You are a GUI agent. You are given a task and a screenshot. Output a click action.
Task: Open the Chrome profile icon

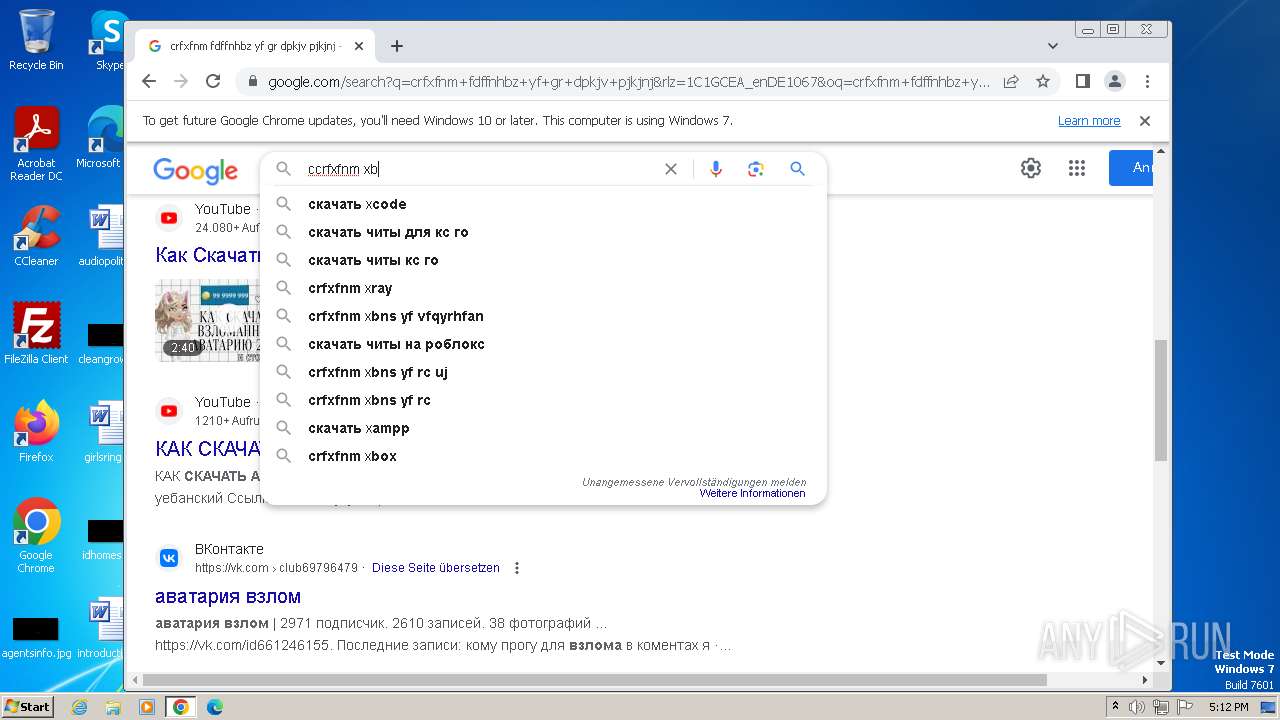point(1115,81)
